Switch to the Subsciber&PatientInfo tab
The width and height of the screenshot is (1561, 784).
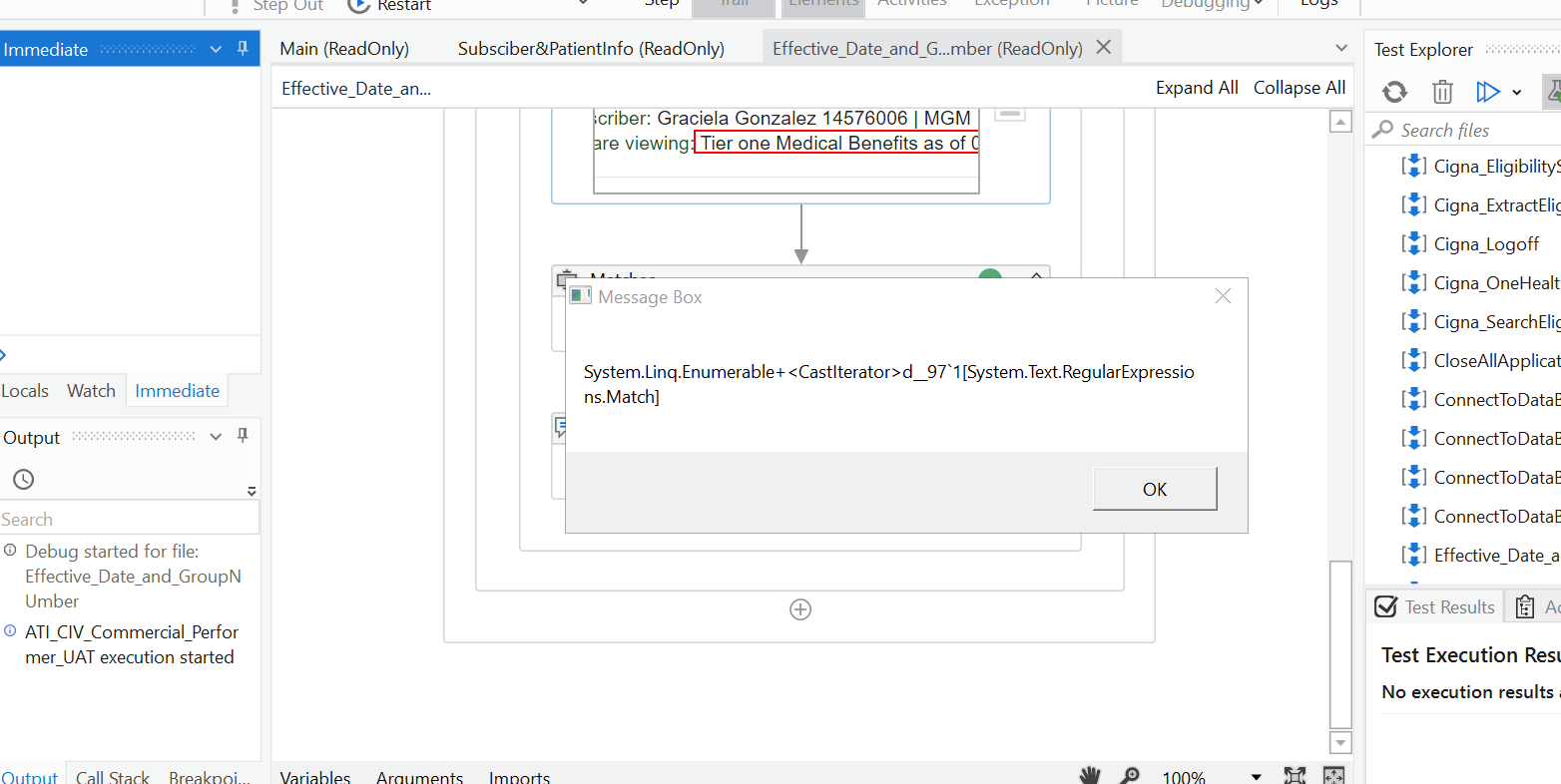pos(591,48)
